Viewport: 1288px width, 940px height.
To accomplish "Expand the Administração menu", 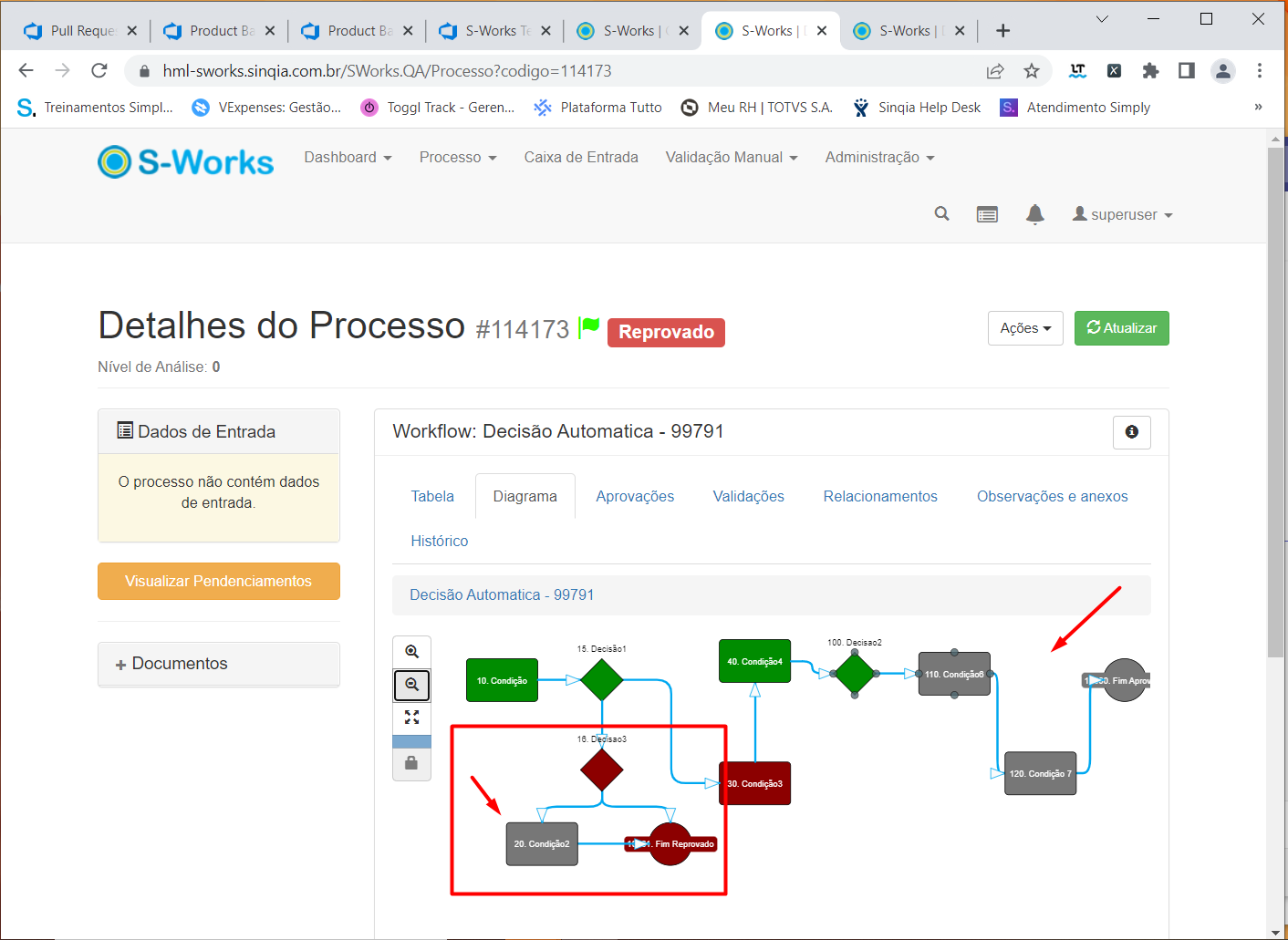I will point(880,158).
